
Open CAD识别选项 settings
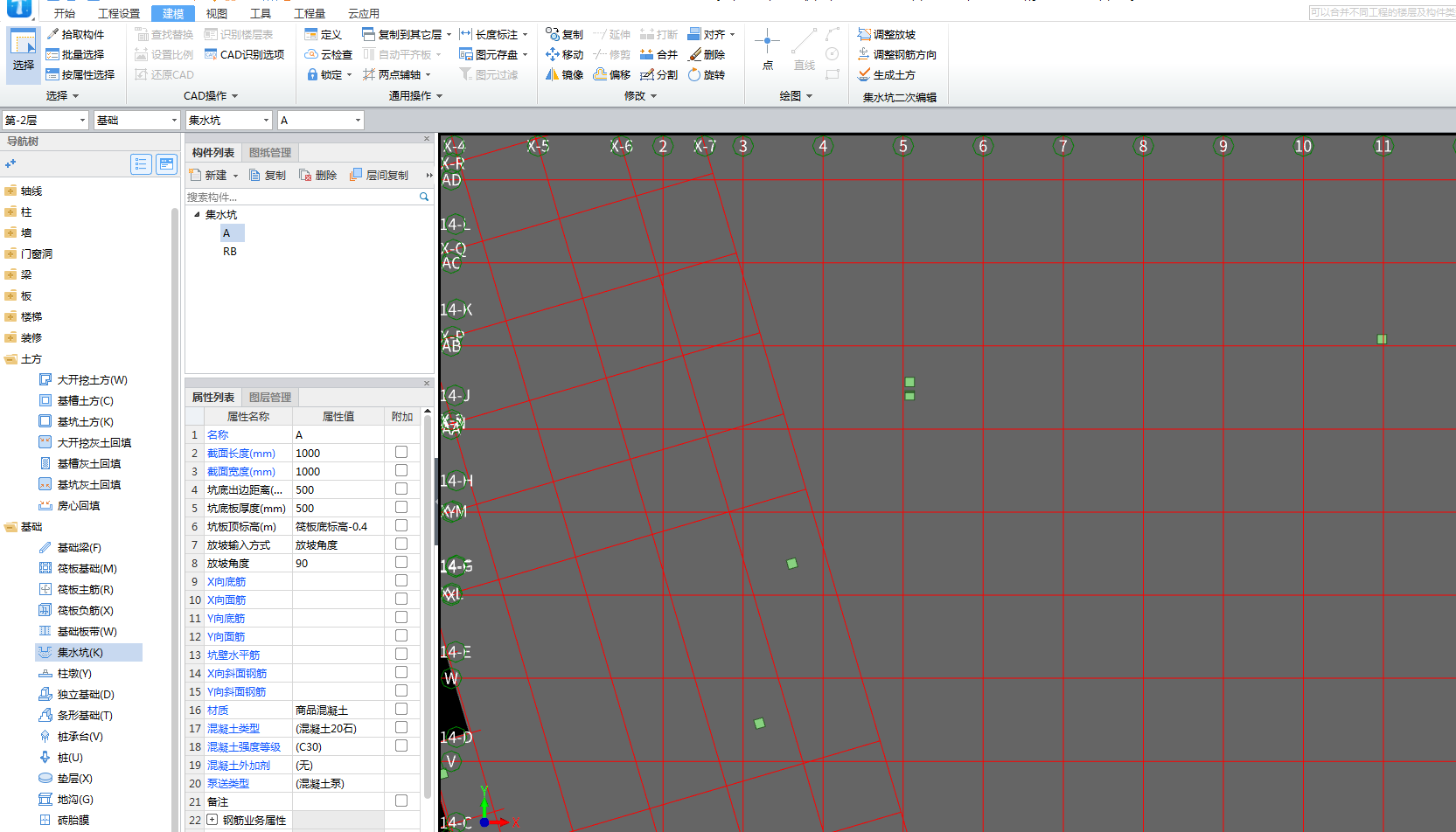244,54
